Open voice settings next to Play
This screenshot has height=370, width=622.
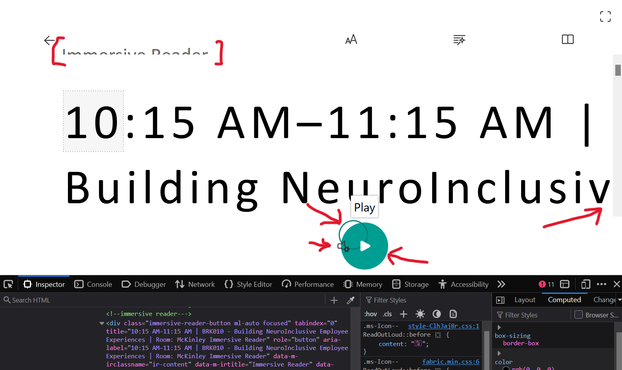[343, 247]
